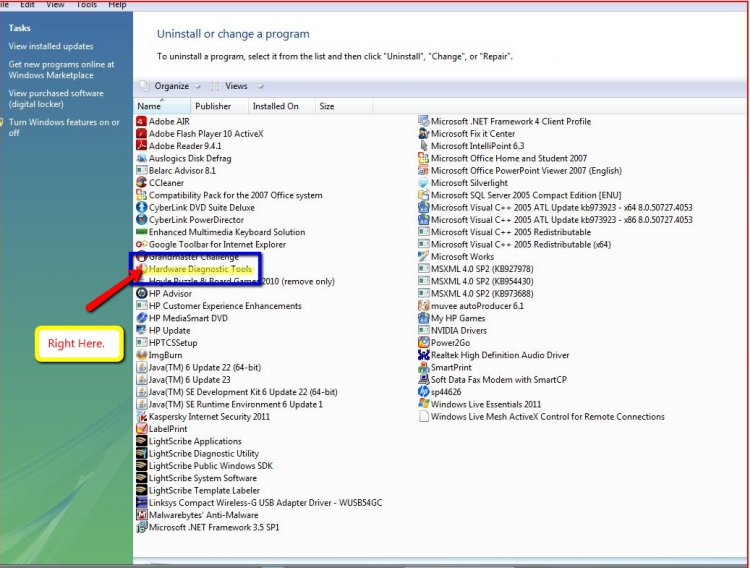Click the muvee autoProducer 6.1 icon

[423, 306]
